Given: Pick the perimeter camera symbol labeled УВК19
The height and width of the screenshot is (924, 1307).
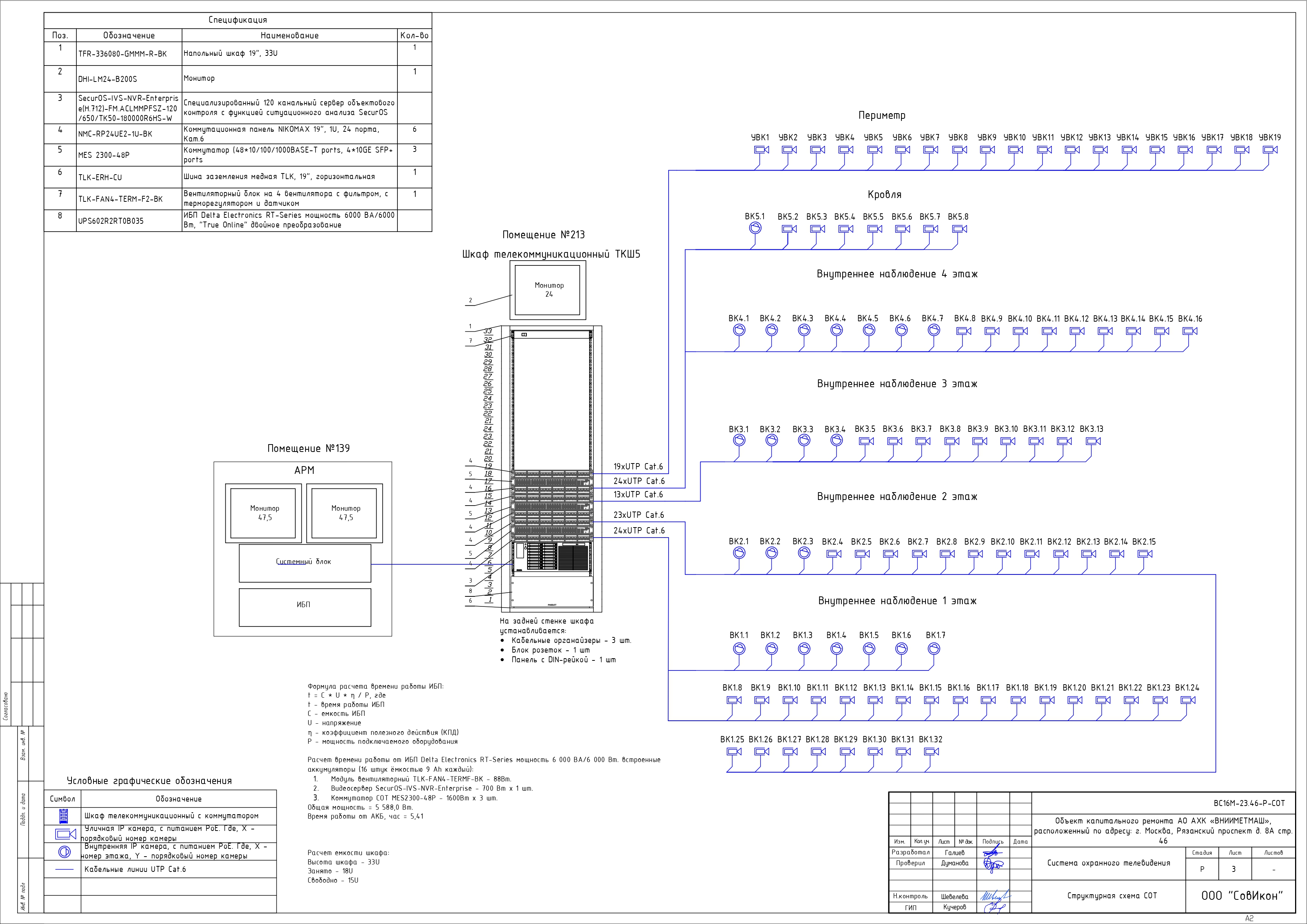Looking at the screenshot, I should pyautogui.click(x=1270, y=150).
